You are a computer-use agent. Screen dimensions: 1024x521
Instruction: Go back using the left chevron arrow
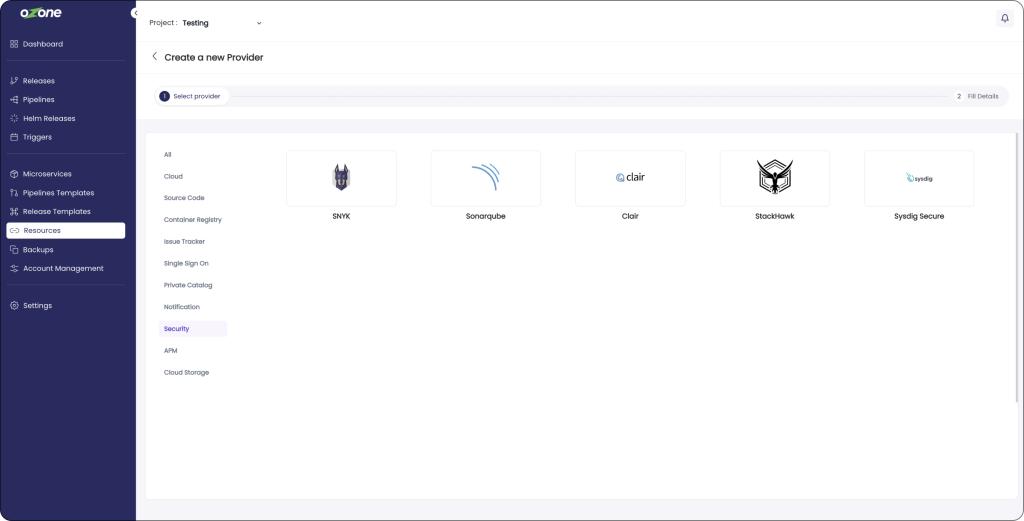154,57
